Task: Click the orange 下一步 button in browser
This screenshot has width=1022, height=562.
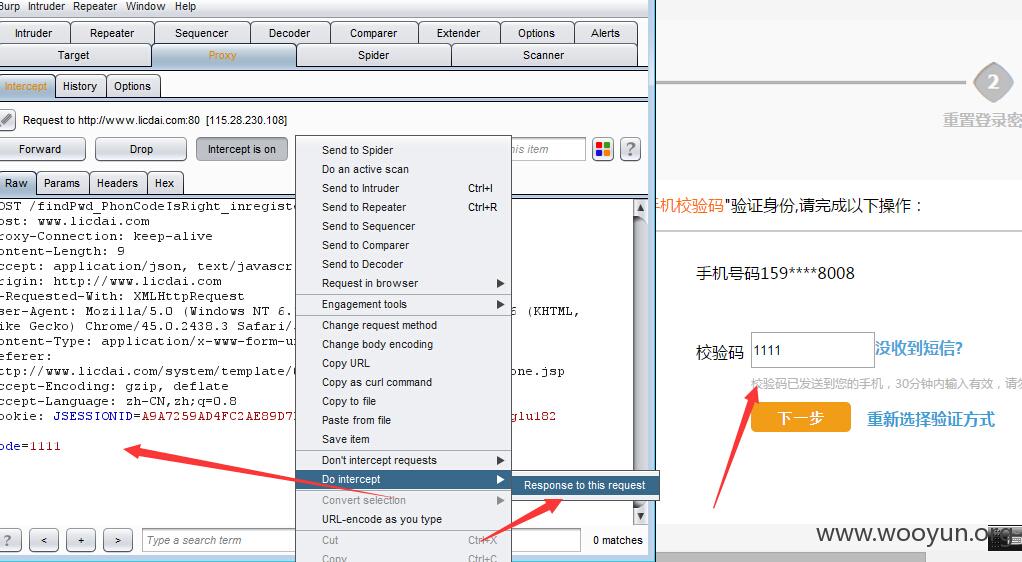Action: click(x=801, y=417)
